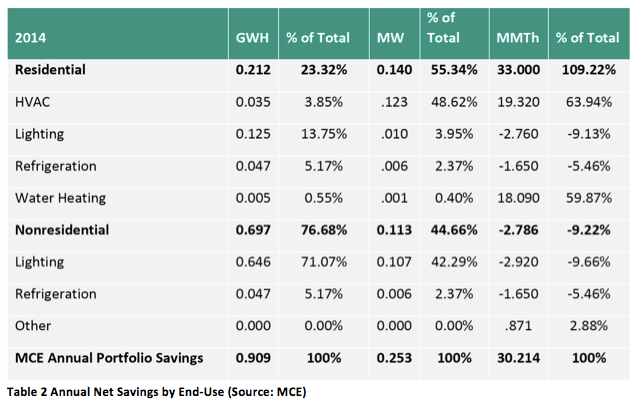This screenshot has height=404, width=644.
Task: Click the 0.697 Nonresidential GWH value
Action: pyautogui.click(x=255, y=230)
